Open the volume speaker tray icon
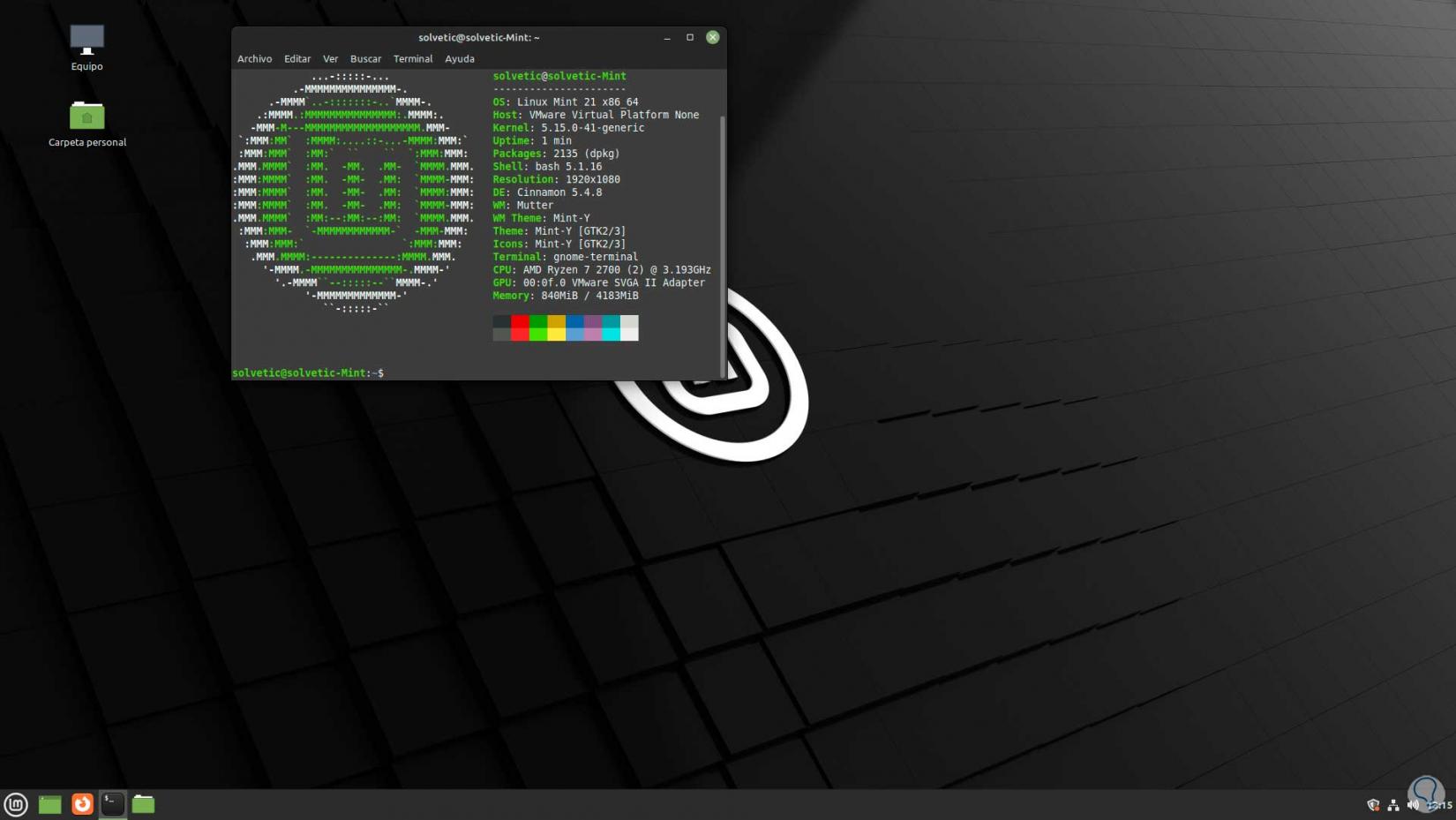Screen dimensions: 1456x820 pos(1413,805)
